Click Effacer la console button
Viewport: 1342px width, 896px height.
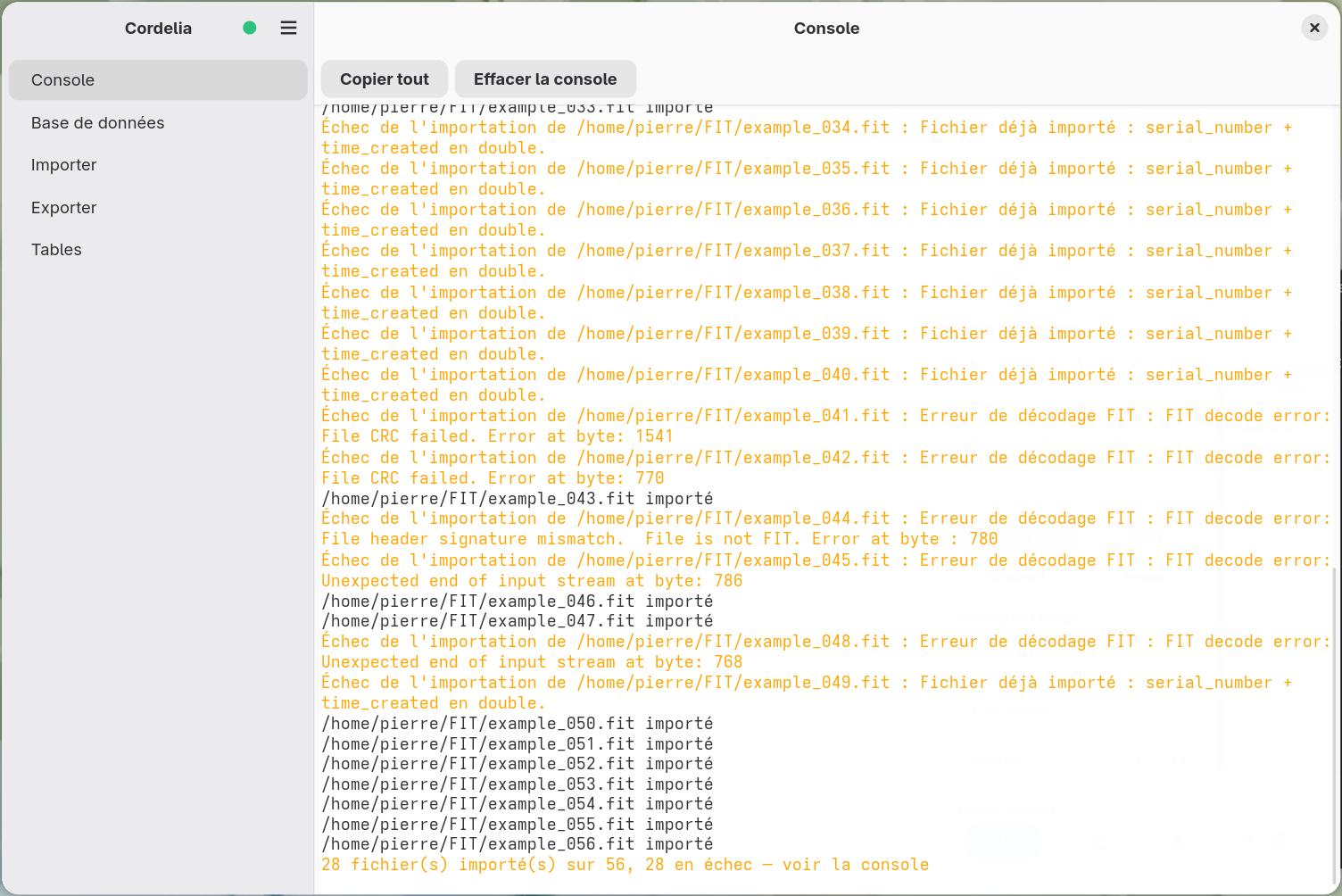545,79
